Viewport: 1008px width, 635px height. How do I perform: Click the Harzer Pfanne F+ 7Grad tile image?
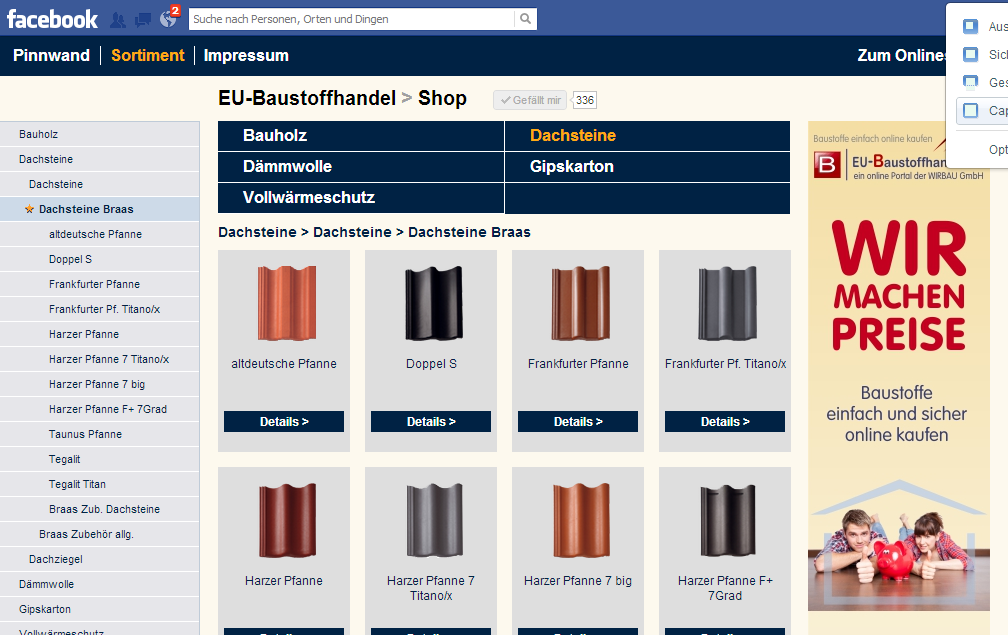click(728, 520)
